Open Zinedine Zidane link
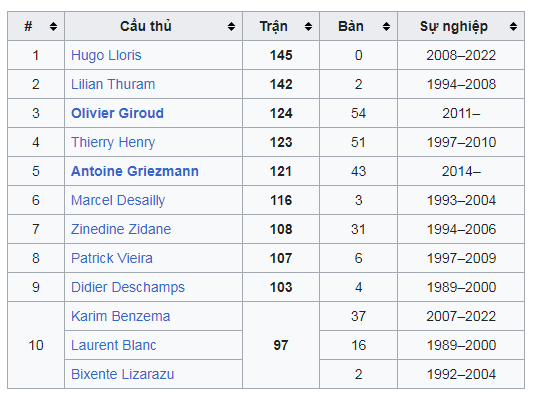 [121, 229]
